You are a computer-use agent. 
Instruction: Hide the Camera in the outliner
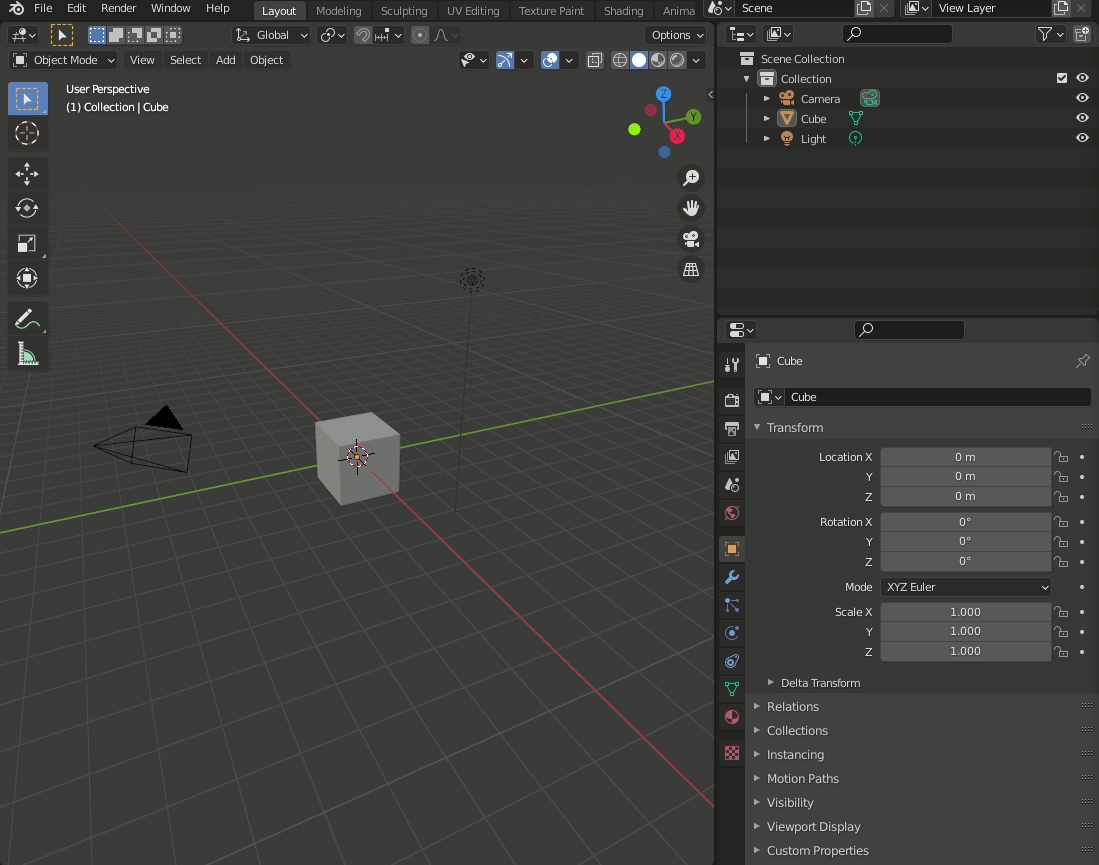(x=1082, y=98)
